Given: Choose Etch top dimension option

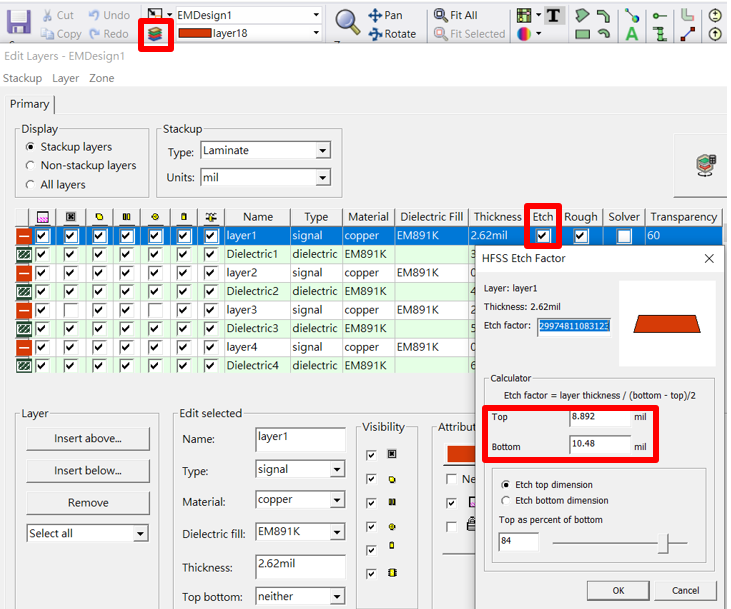Looking at the screenshot, I should (x=505, y=485).
